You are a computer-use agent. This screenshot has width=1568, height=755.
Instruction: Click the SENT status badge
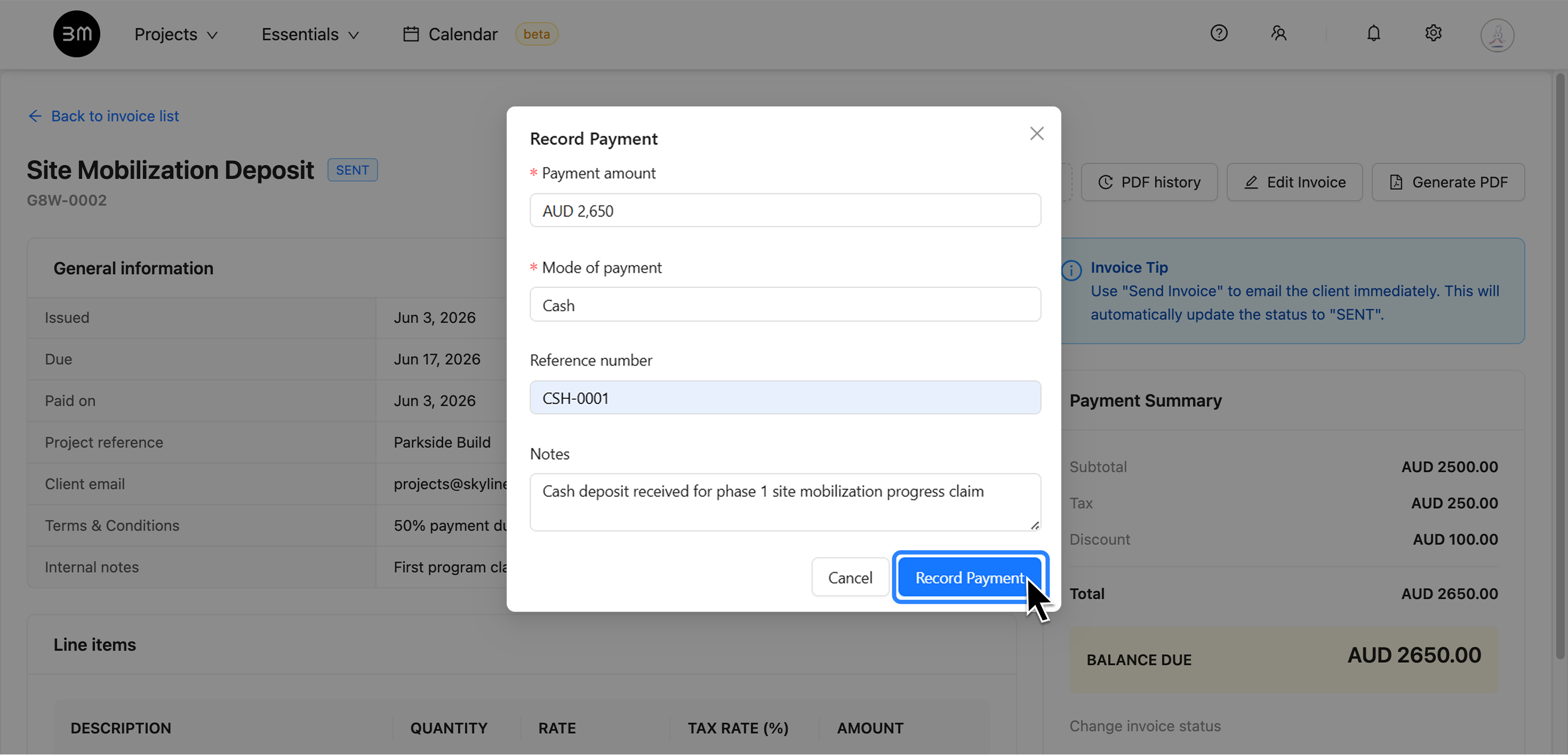353,170
